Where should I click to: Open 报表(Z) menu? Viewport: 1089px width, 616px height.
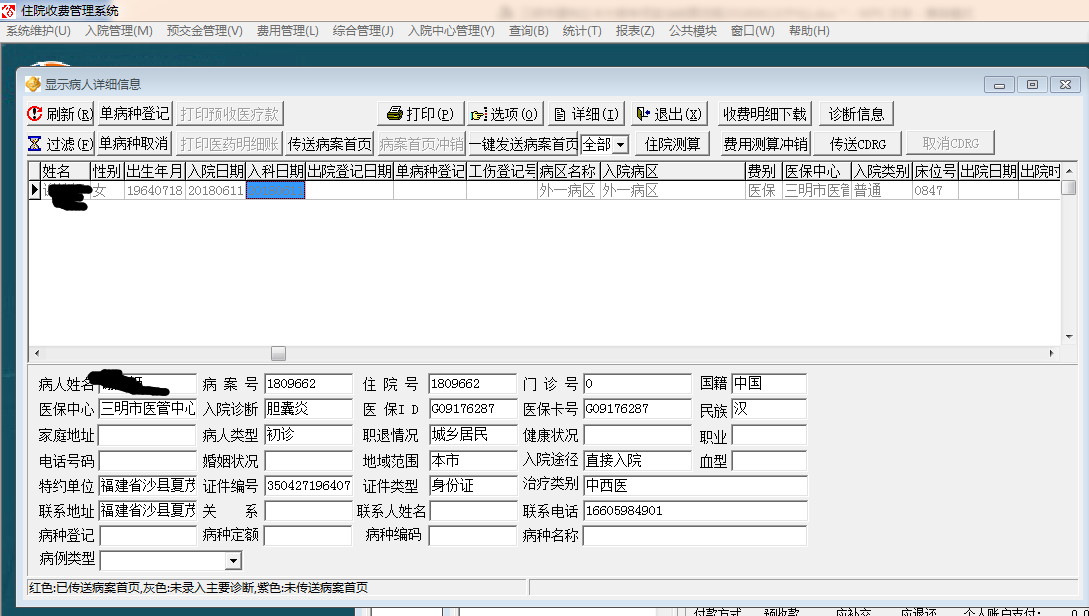pyautogui.click(x=635, y=31)
